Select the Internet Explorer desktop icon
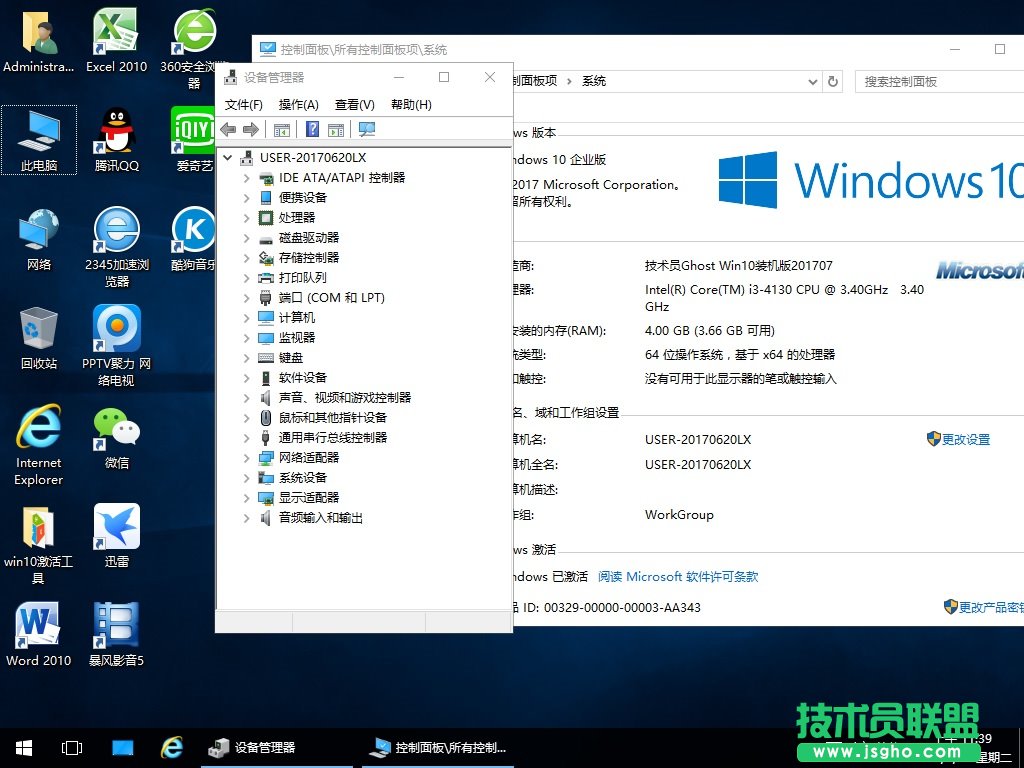The height and width of the screenshot is (768, 1024). click(x=39, y=445)
